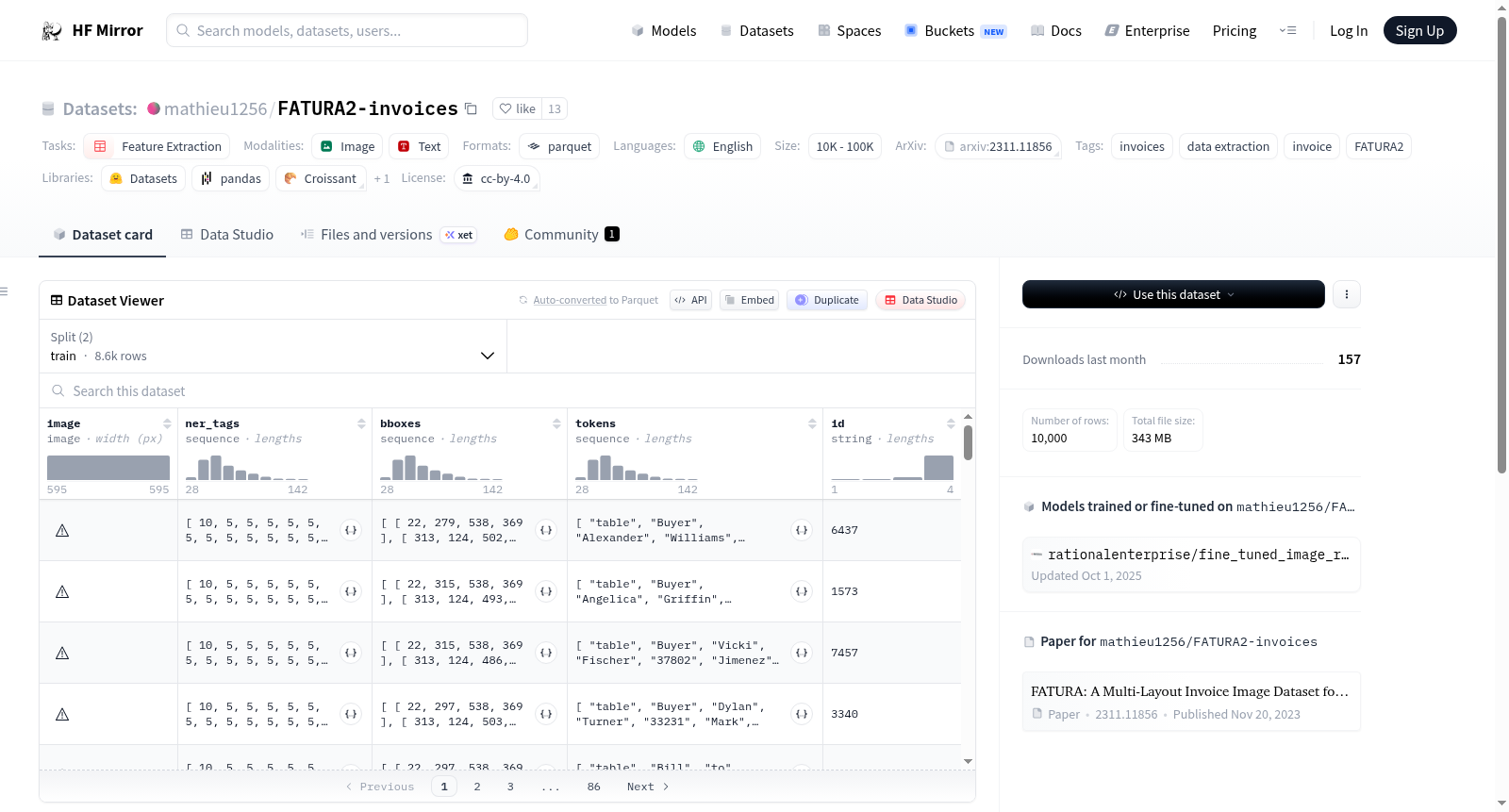
Task: Expand the tokens cell in row 1573
Action: coord(802,591)
